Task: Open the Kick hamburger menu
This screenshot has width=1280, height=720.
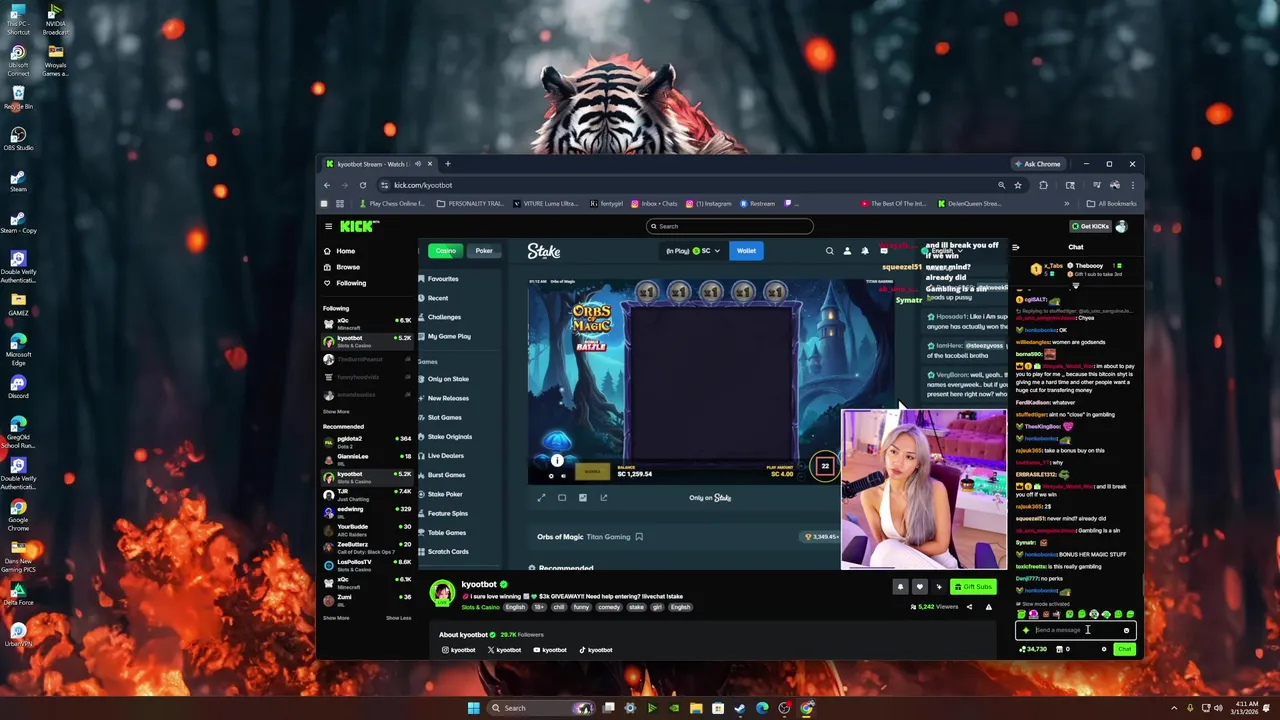Action: [x=328, y=226]
